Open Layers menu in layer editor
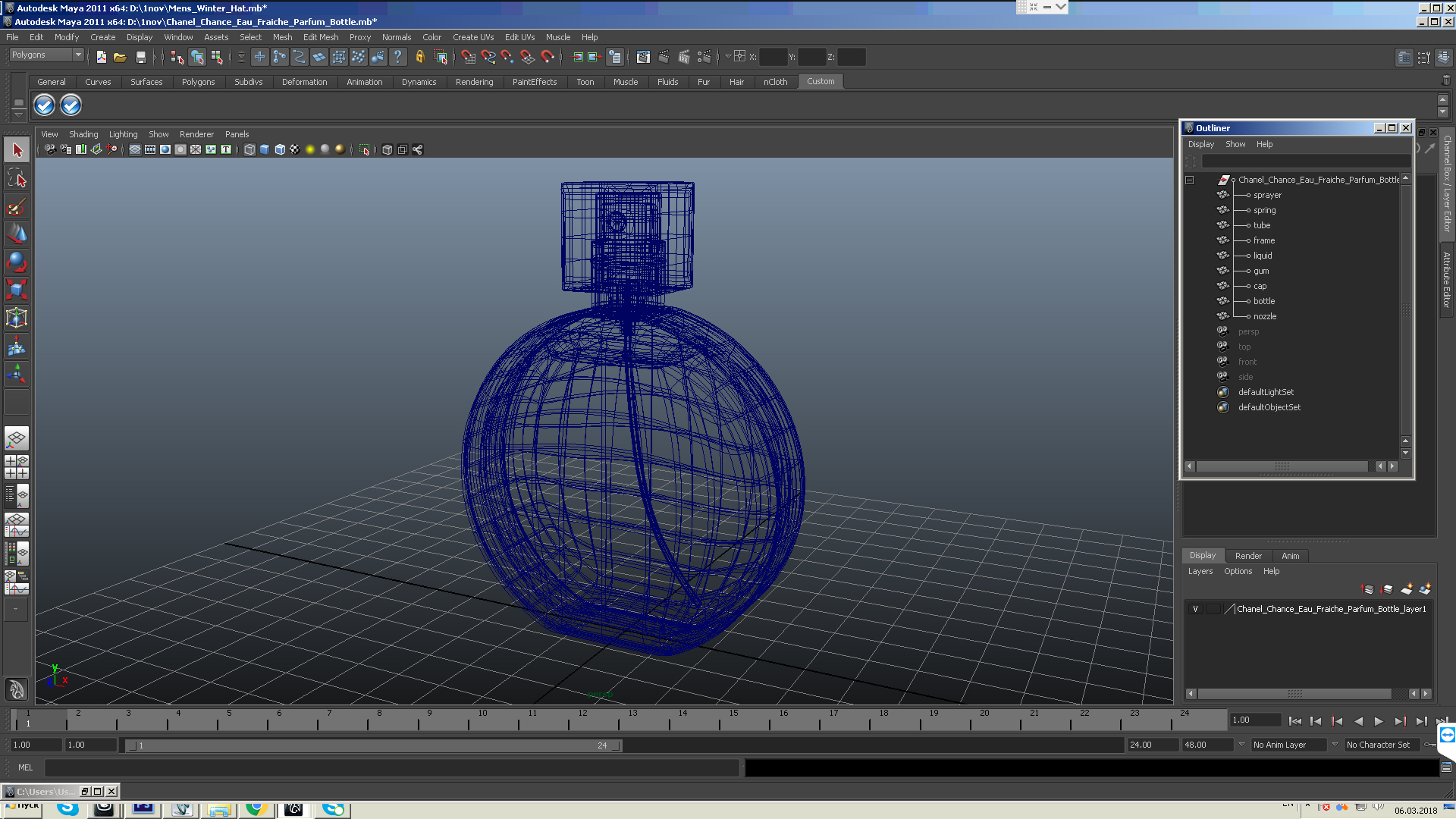This screenshot has width=1456, height=819. (x=1200, y=571)
